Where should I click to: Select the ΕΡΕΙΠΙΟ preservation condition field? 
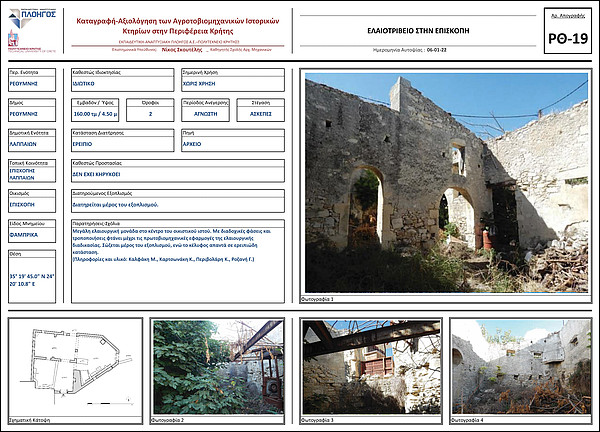122,140
